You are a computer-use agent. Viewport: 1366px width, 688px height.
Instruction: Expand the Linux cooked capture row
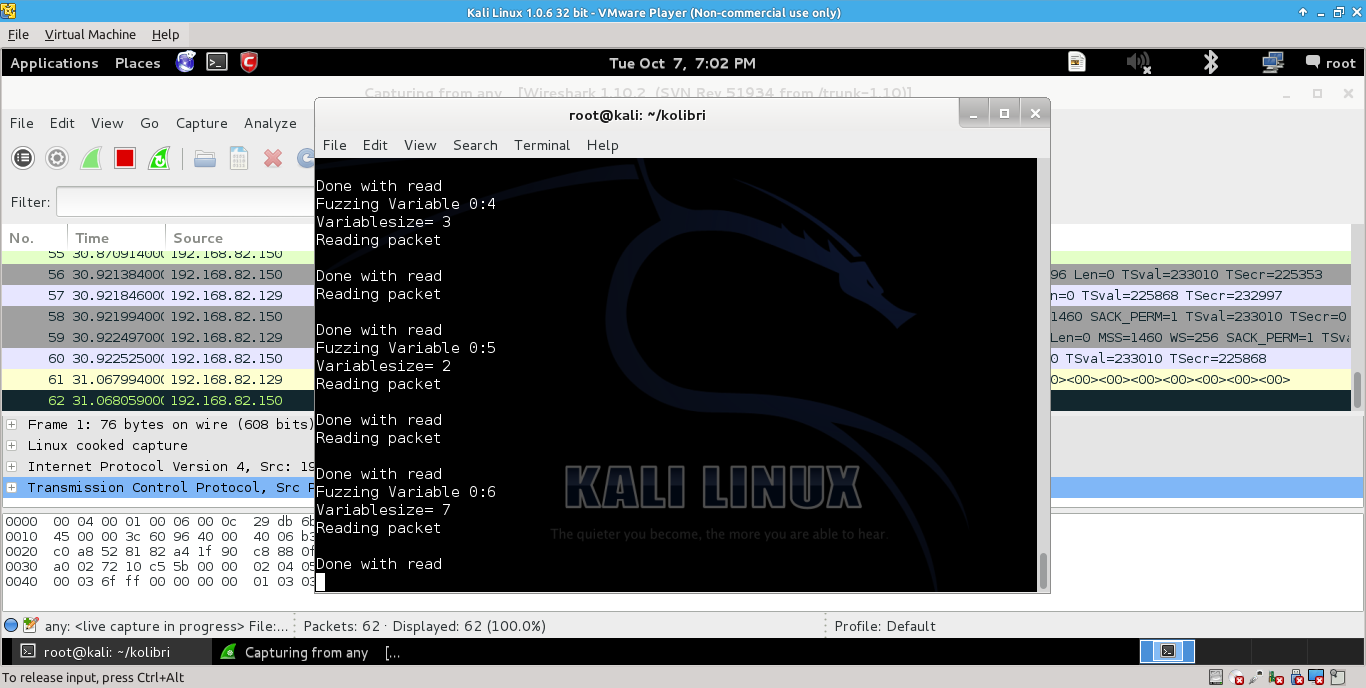tap(12, 445)
